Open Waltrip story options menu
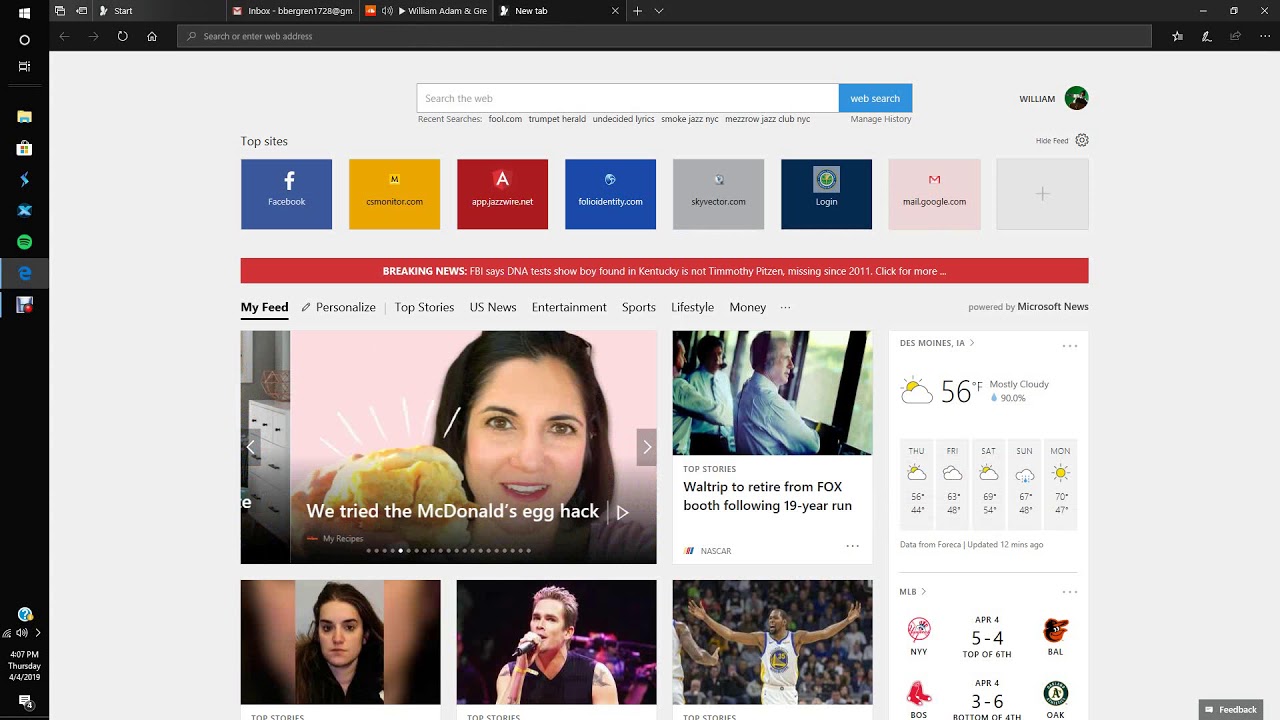Screen dimensions: 1280x720 click(x=852, y=546)
